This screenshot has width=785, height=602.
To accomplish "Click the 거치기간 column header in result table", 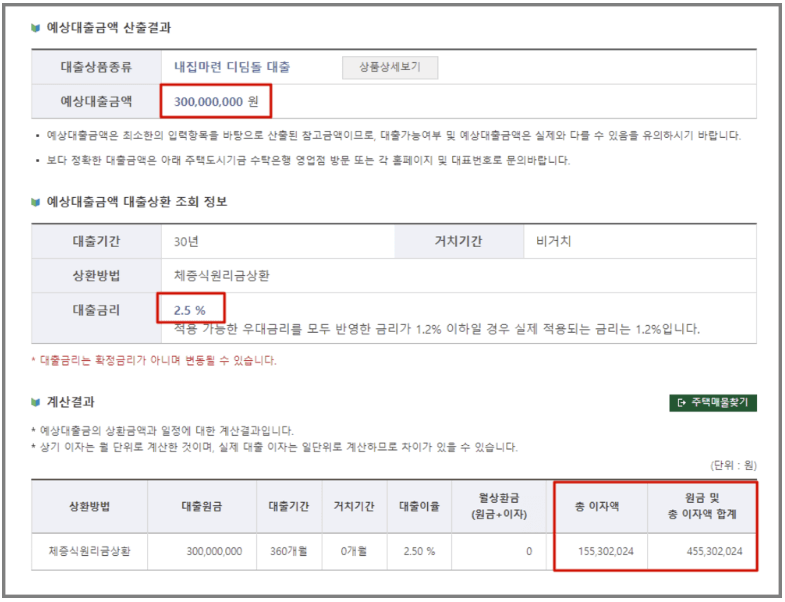I will [x=354, y=506].
